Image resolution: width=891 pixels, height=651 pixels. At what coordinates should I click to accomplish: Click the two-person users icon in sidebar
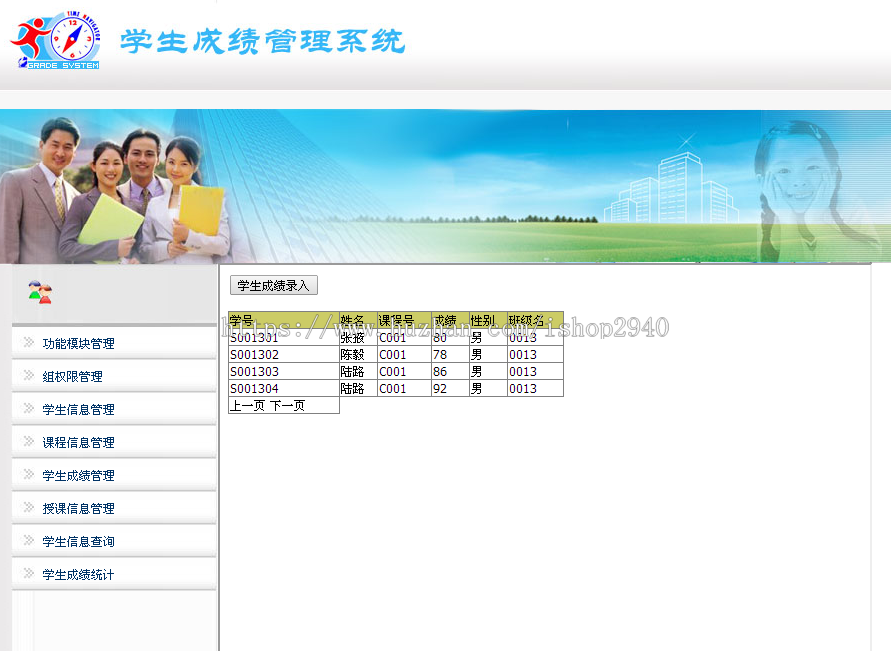point(40,292)
